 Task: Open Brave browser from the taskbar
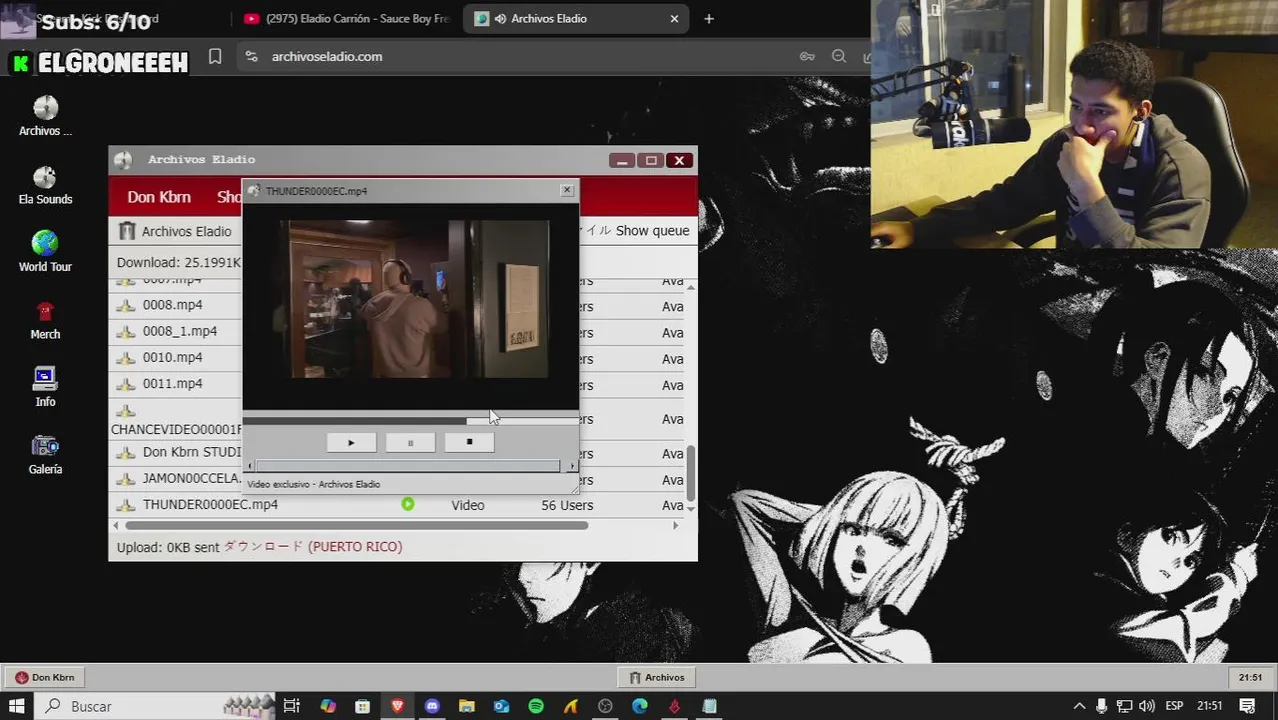[x=397, y=706]
